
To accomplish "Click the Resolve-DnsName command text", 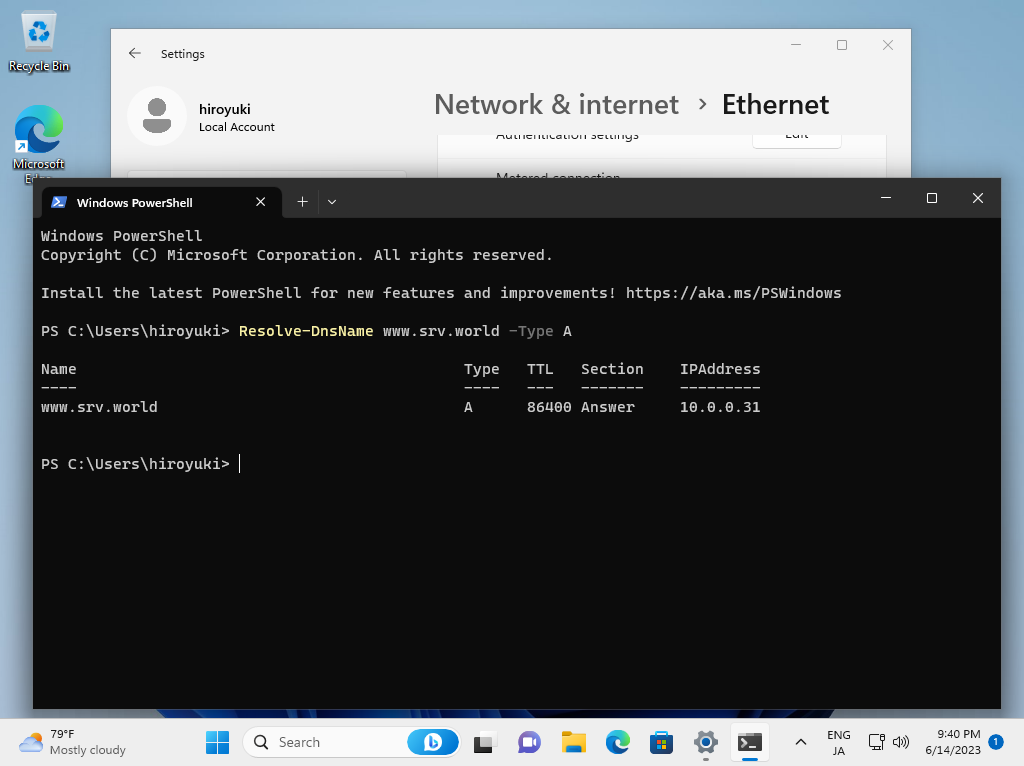I will pos(306,331).
